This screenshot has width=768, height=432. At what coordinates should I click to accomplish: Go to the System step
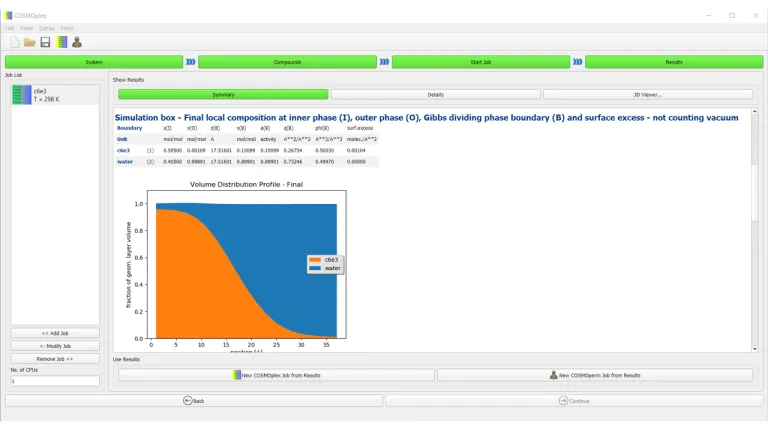[94, 62]
